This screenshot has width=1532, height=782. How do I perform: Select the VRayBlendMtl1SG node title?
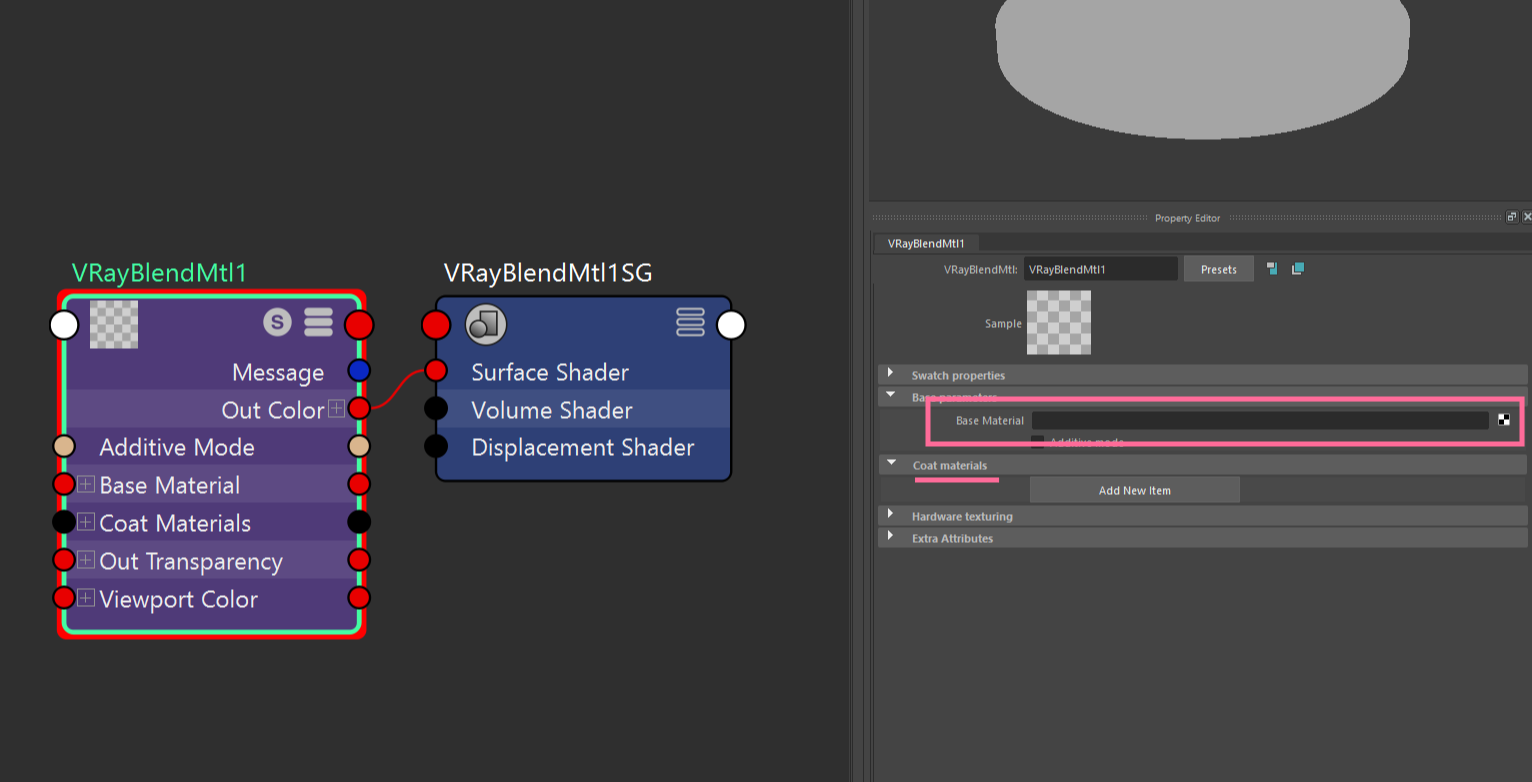548,273
